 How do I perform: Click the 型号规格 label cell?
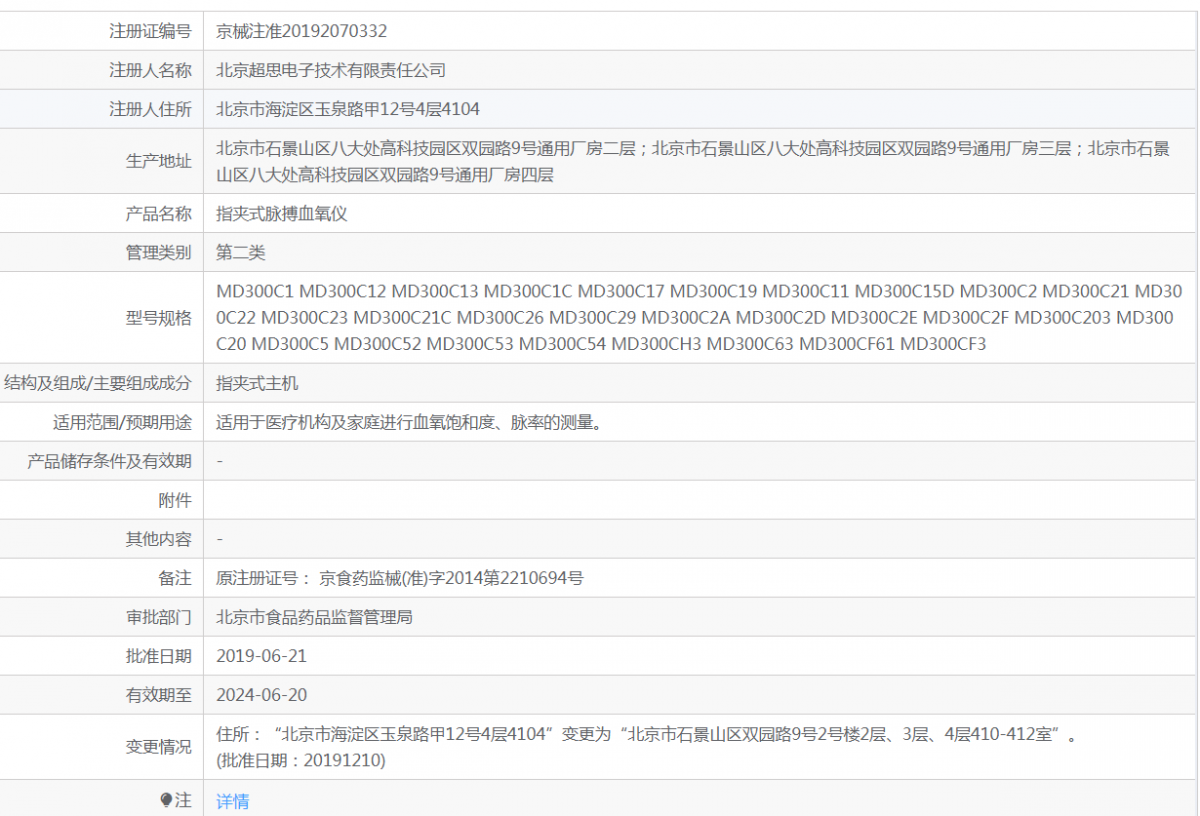coord(101,318)
